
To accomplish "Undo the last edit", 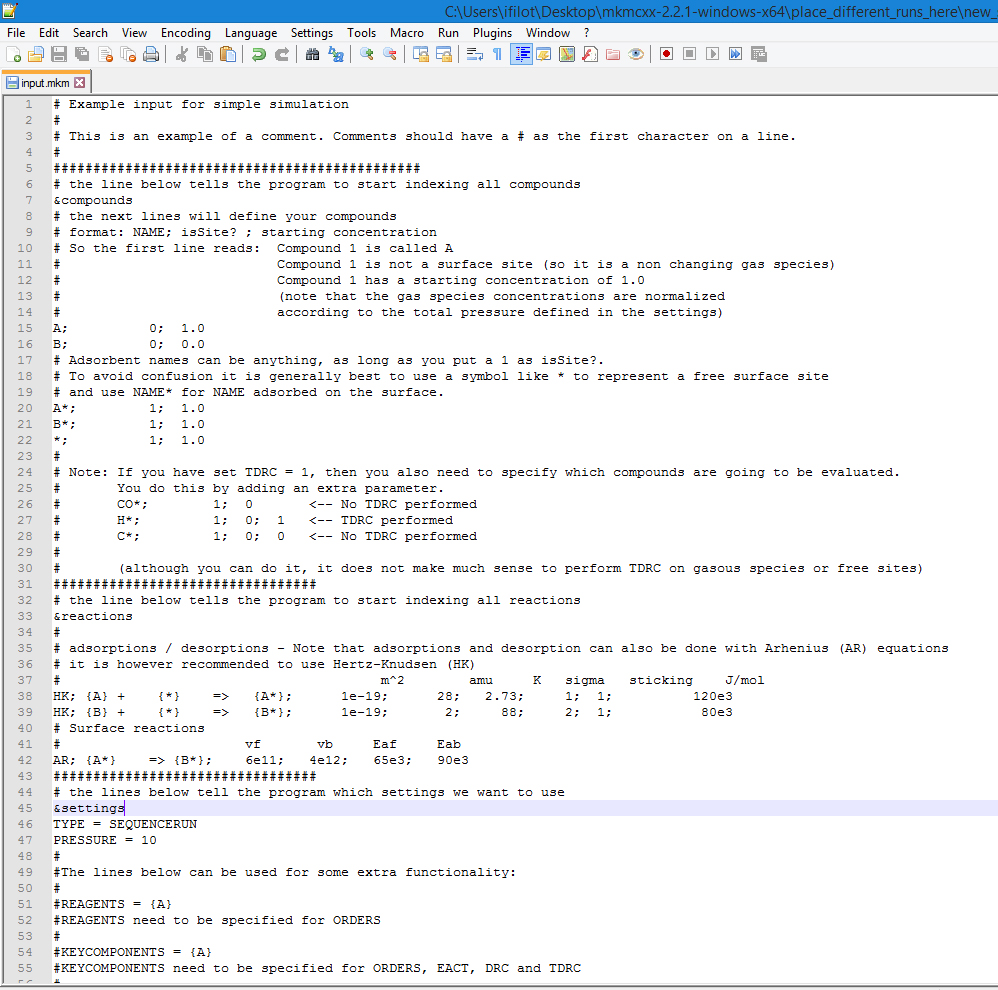I will click(260, 54).
